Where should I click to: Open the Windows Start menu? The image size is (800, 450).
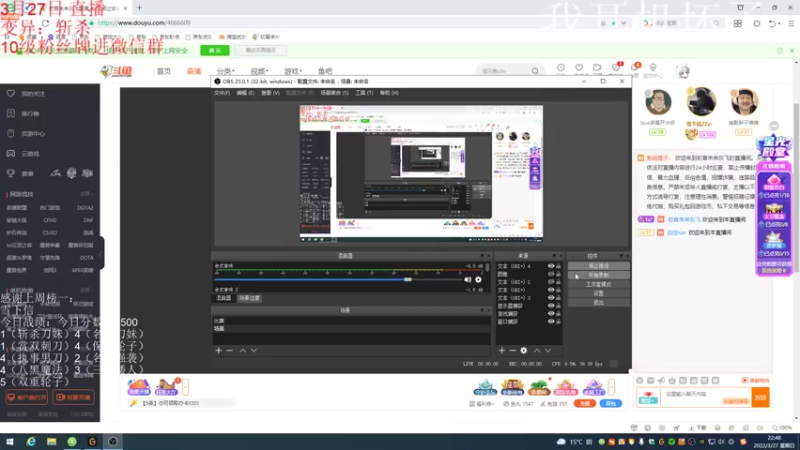coord(10,442)
